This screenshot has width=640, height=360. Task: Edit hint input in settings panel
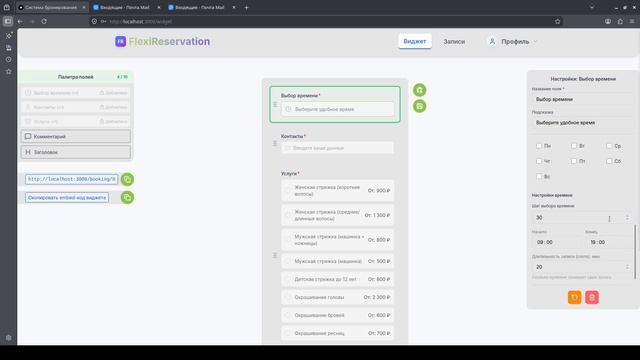click(582, 122)
